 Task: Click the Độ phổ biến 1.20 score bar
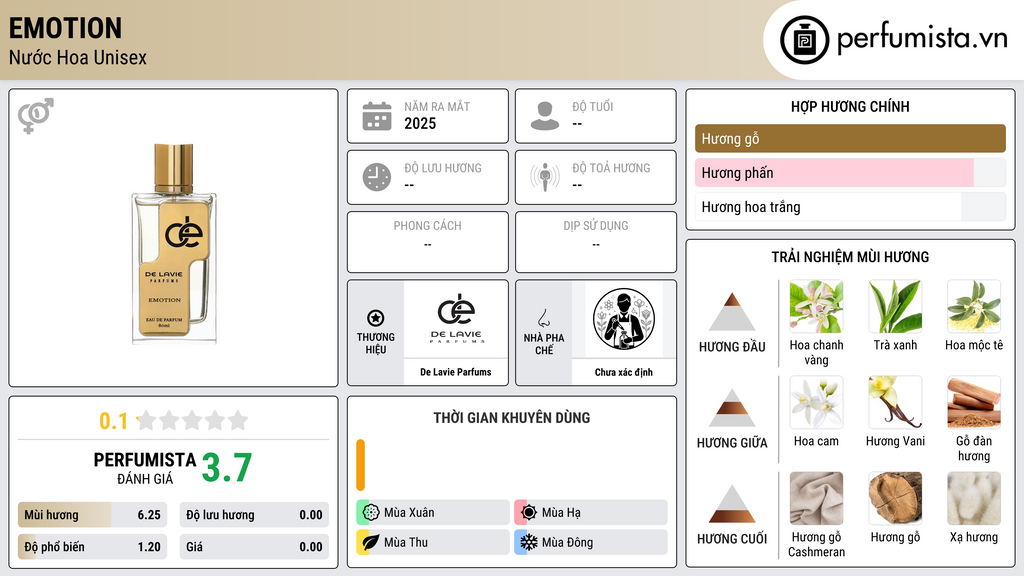pyautogui.click(x=92, y=547)
